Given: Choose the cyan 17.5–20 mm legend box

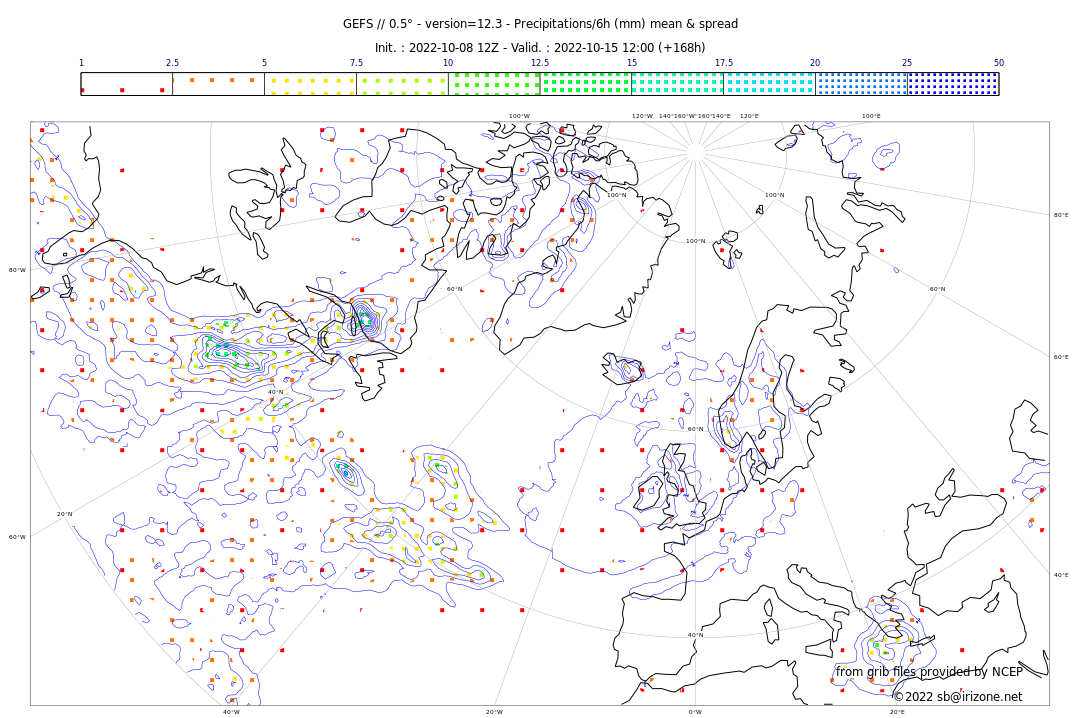Looking at the screenshot, I should 769,84.
